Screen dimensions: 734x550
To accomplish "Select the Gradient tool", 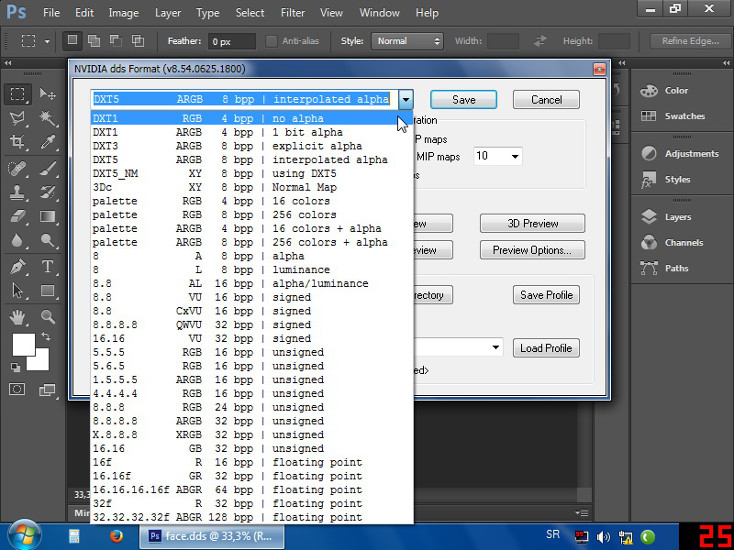I will tap(47, 216).
